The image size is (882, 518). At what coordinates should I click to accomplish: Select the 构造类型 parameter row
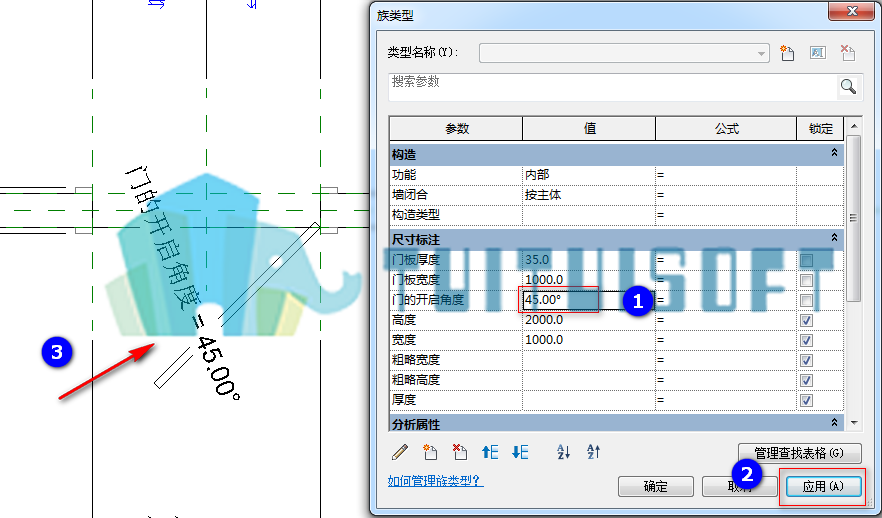pos(616,215)
